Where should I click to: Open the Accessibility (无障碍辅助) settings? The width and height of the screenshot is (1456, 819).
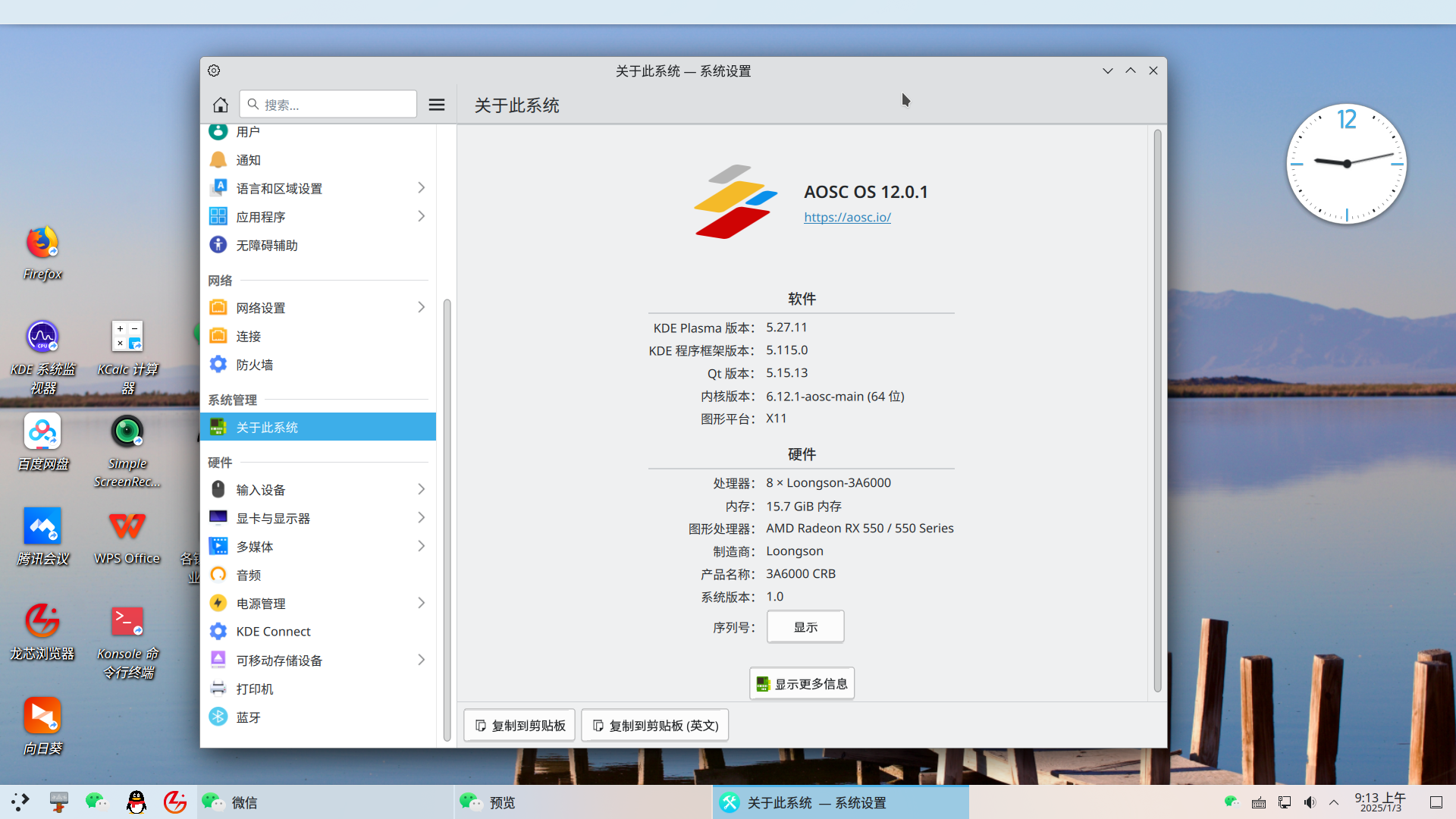point(318,245)
